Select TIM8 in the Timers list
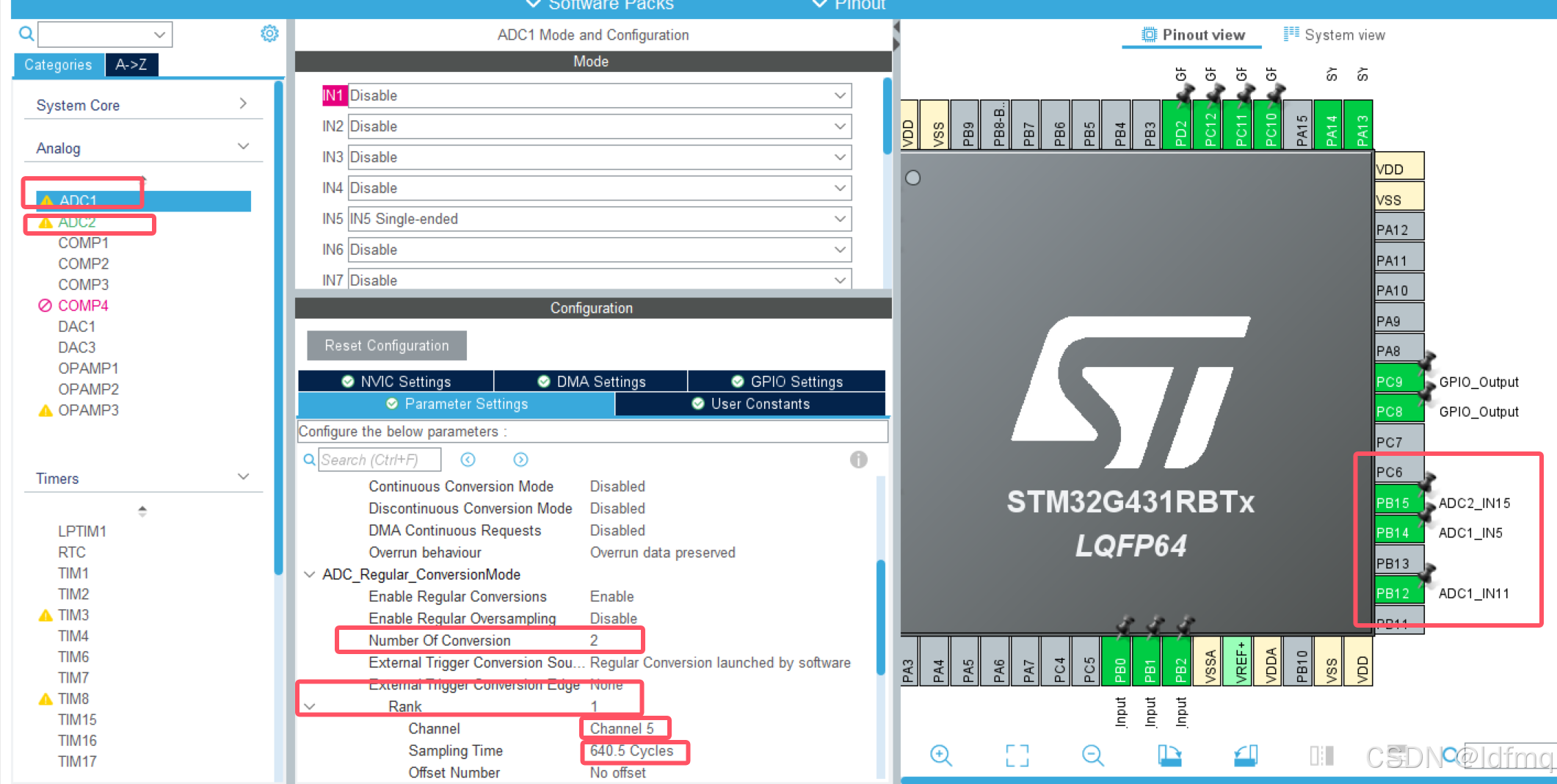 pos(73,699)
